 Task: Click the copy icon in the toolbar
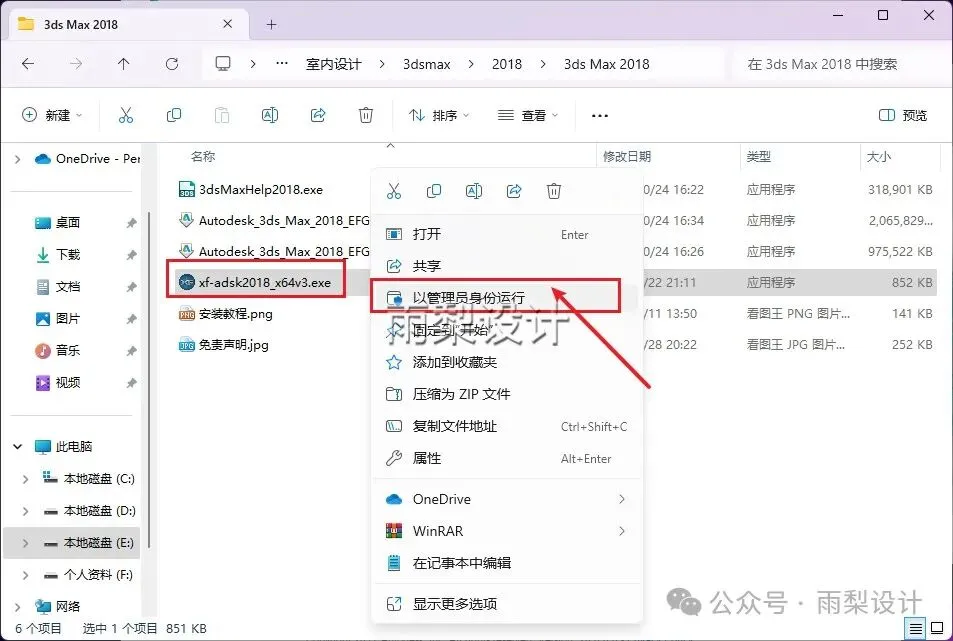[x=174, y=115]
